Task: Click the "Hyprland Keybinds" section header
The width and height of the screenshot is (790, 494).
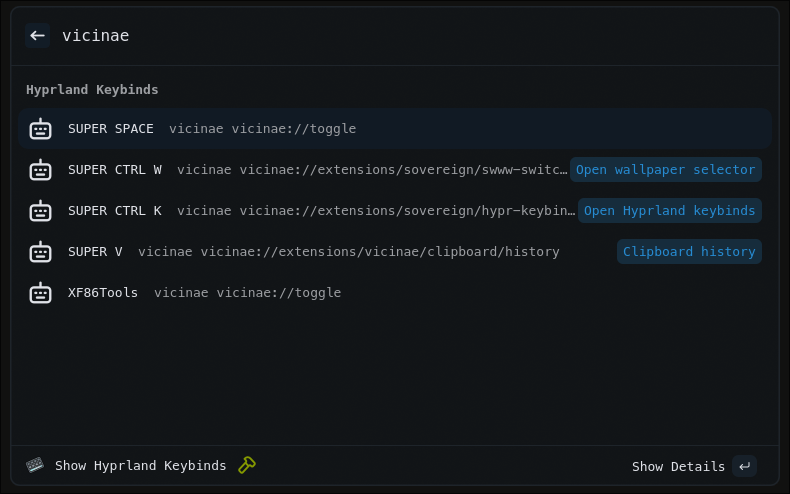Action: pyautogui.click(x=92, y=90)
